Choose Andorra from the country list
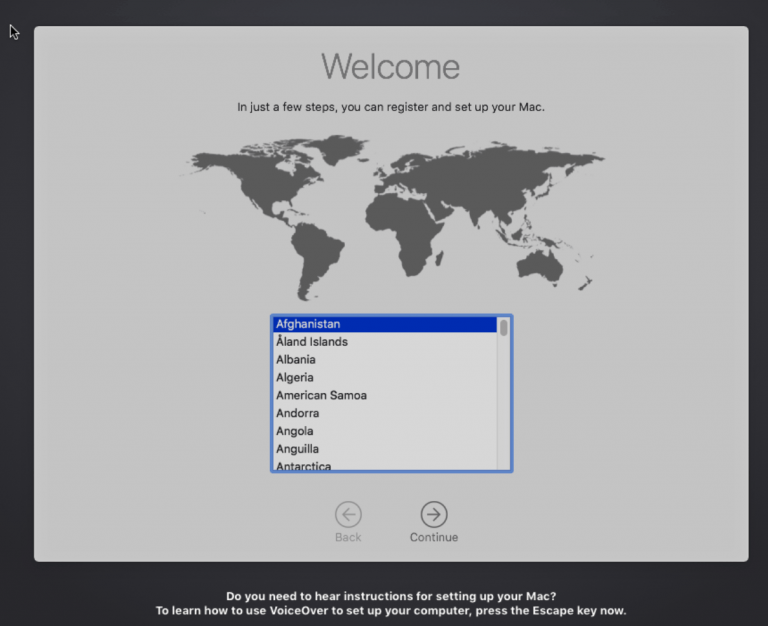Screen dimensions: 768x626 pyautogui.click(x=298, y=414)
